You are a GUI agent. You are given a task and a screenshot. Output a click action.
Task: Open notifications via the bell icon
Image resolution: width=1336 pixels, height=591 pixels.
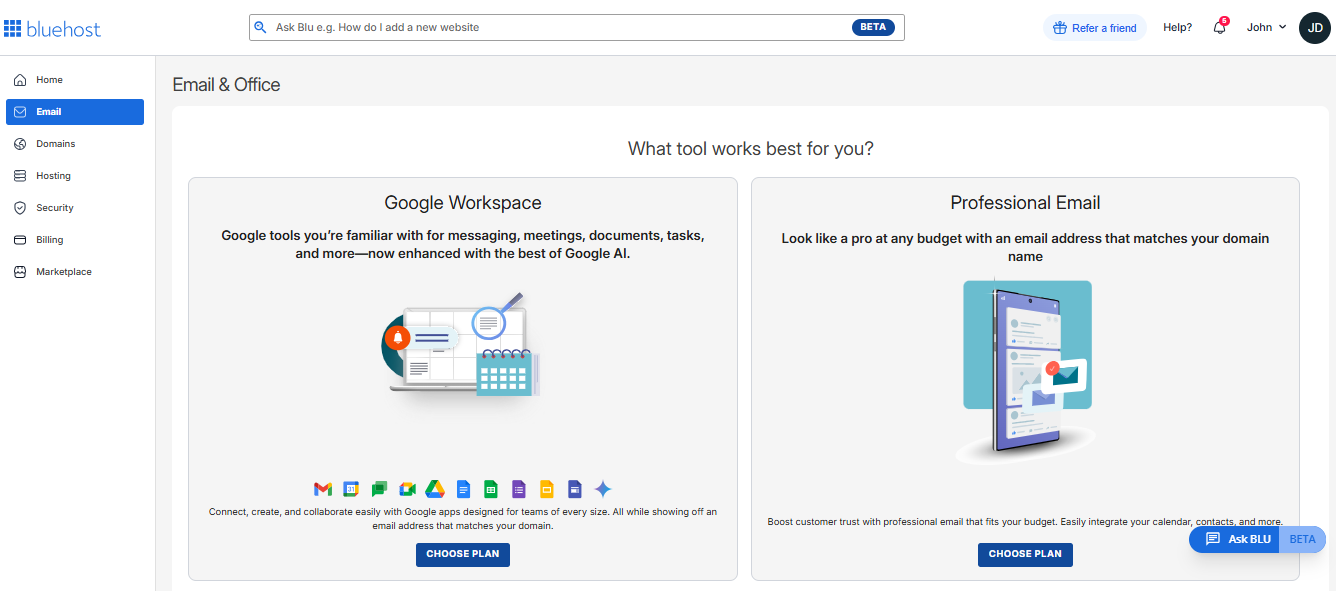(x=1219, y=27)
